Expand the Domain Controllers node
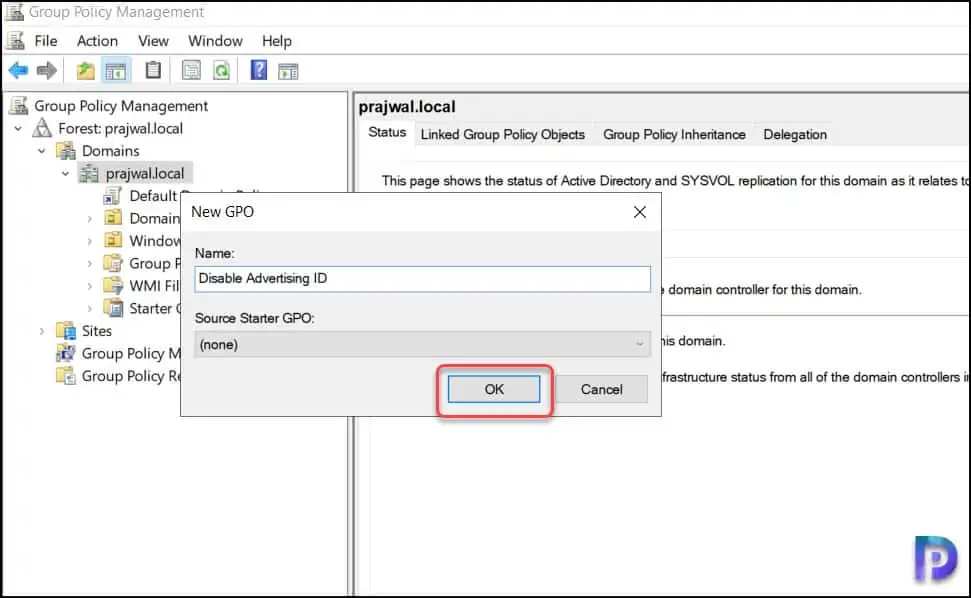The height and width of the screenshot is (598, 971). pos(90,219)
